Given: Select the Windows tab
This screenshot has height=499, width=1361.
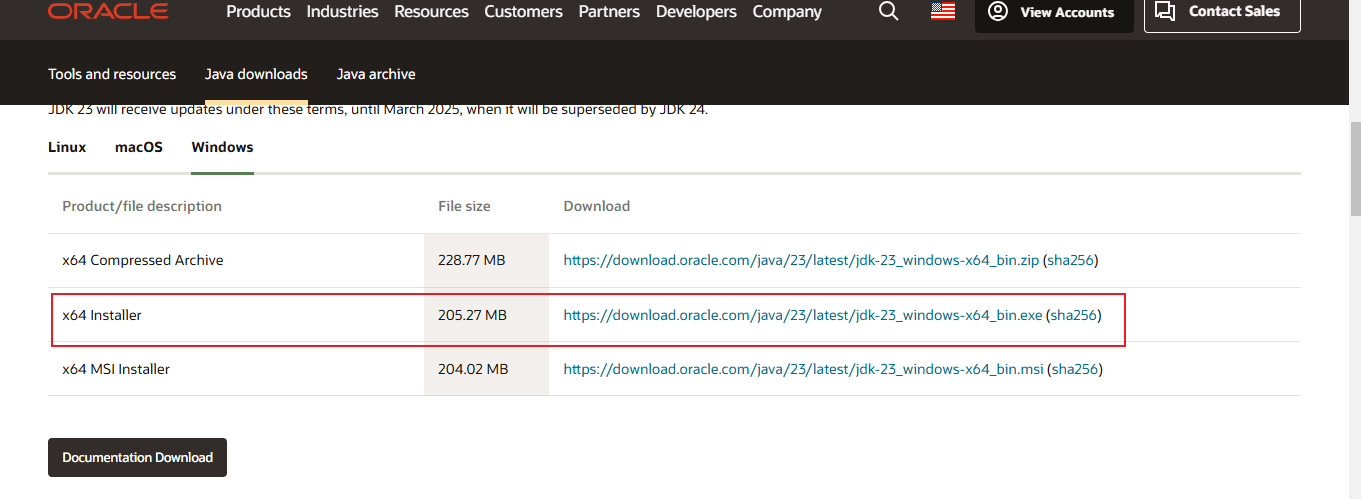Looking at the screenshot, I should click(x=222, y=147).
